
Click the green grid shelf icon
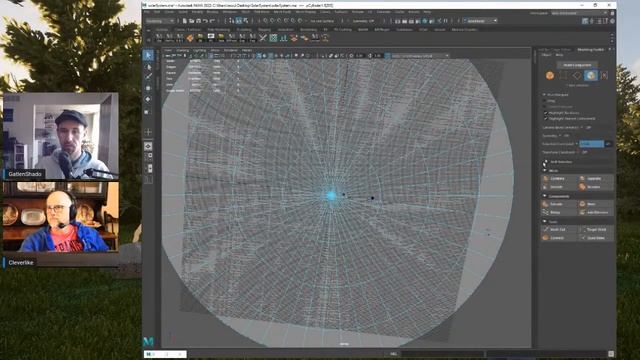[273, 38]
